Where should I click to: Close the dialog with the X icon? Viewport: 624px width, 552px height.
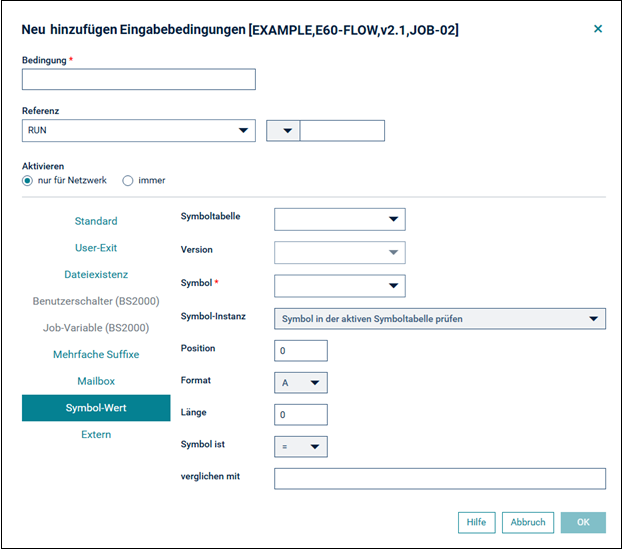pos(598,29)
